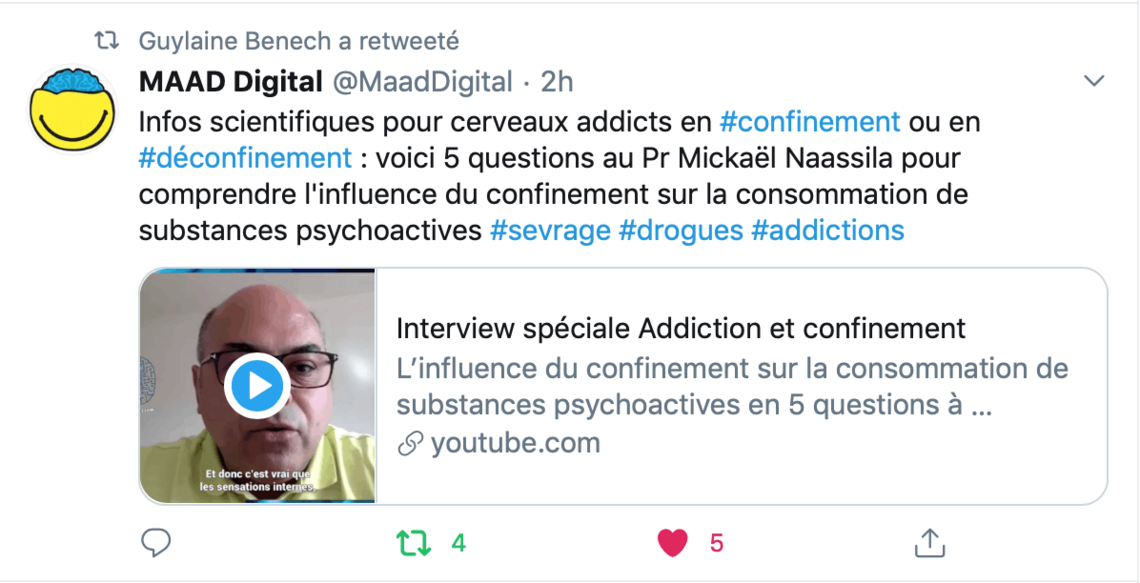The height and width of the screenshot is (583, 1140).
Task: Click the reply speech bubble icon
Action: pos(155,542)
